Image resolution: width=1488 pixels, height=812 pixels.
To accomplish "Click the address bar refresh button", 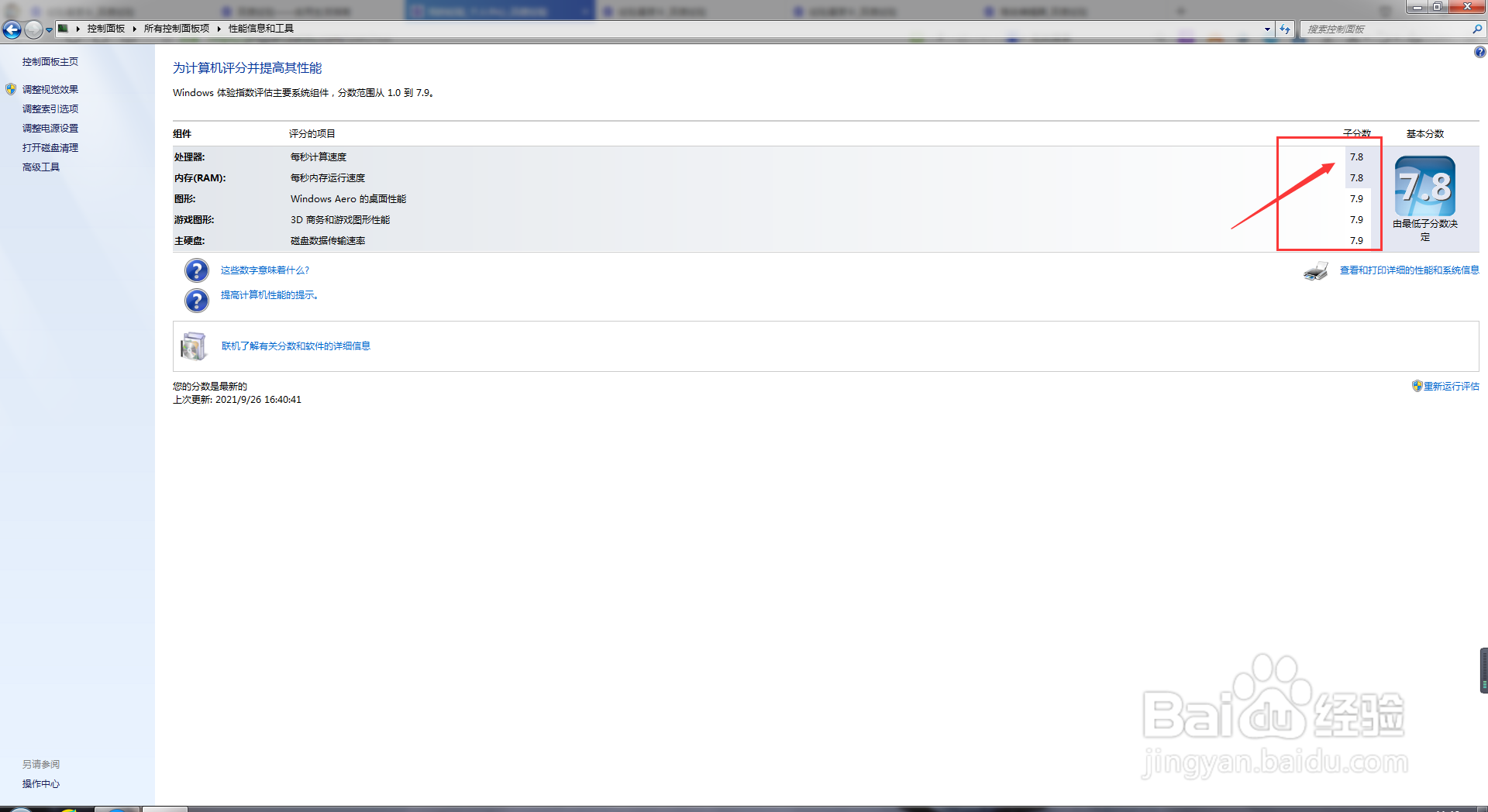I will [1285, 29].
